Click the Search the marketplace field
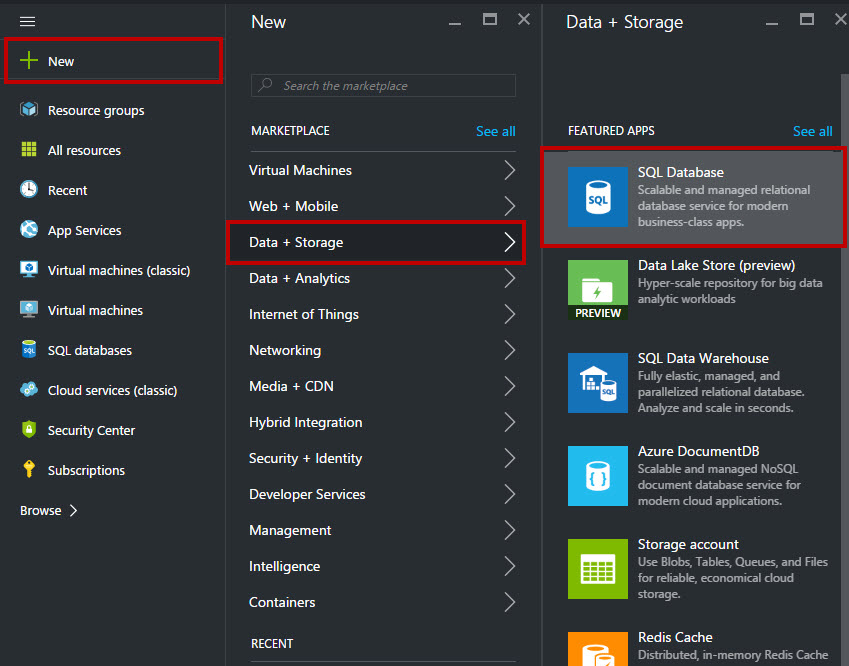 [383, 86]
